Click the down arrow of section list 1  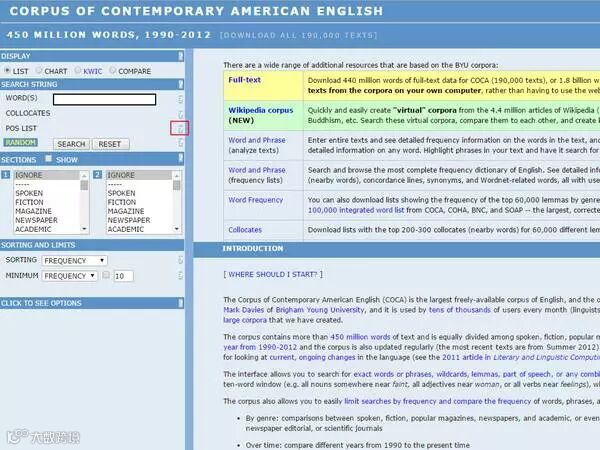coord(84,229)
